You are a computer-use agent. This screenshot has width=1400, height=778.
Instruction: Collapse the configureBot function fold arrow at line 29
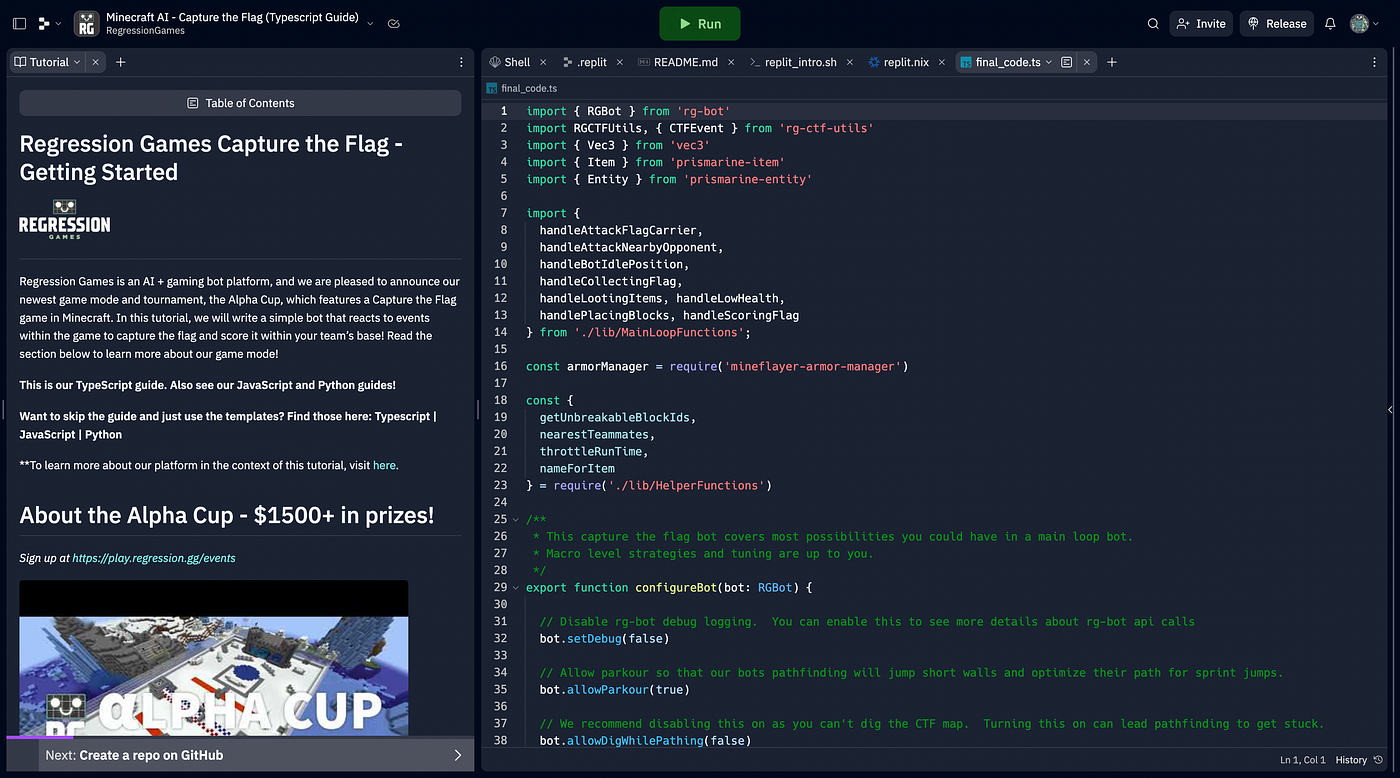click(x=516, y=587)
